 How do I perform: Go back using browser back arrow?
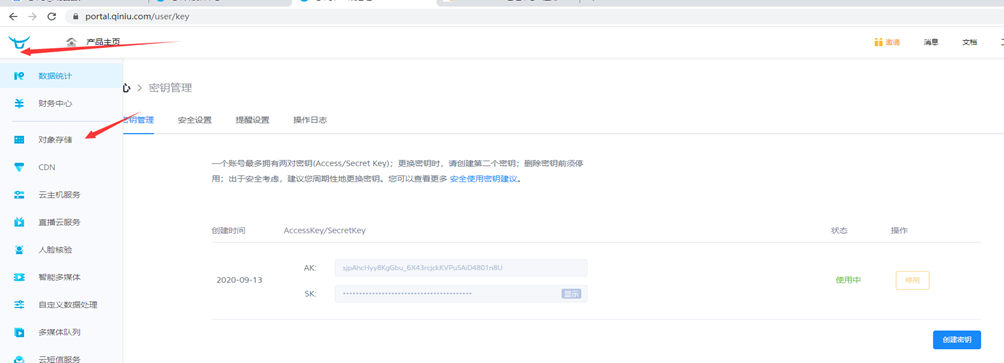pyautogui.click(x=13, y=17)
